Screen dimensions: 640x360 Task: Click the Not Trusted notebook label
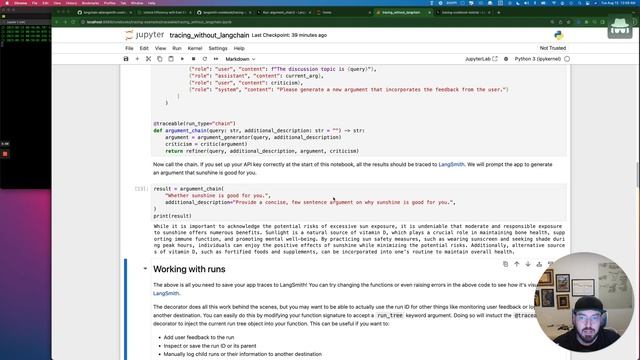(x=553, y=48)
